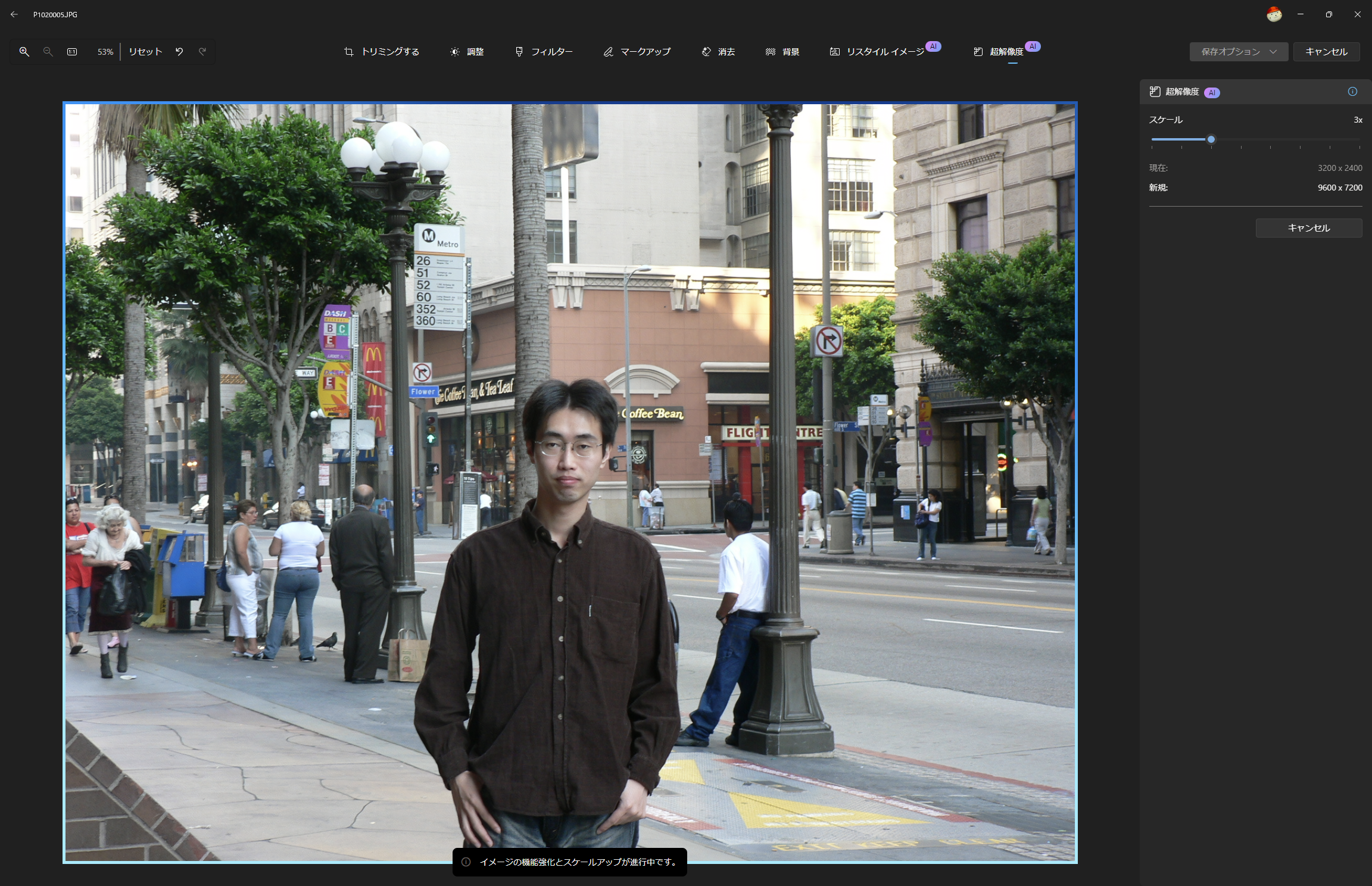Click the redo arrow icon

click(202, 52)
